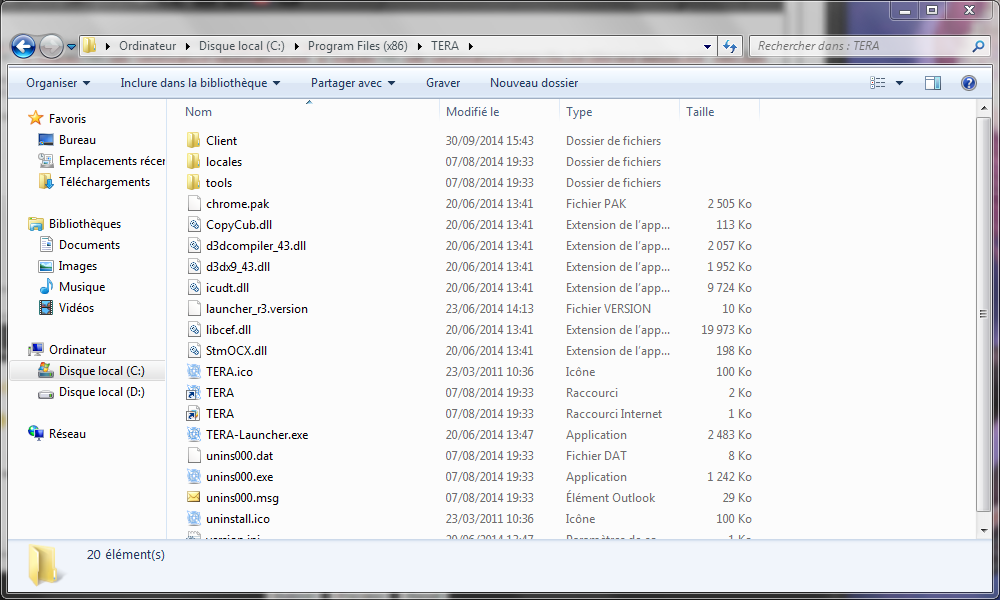The image size is (1000, 600).
Task: Open Inclure dans la bibliothèque menu
Action: point(200,83)
